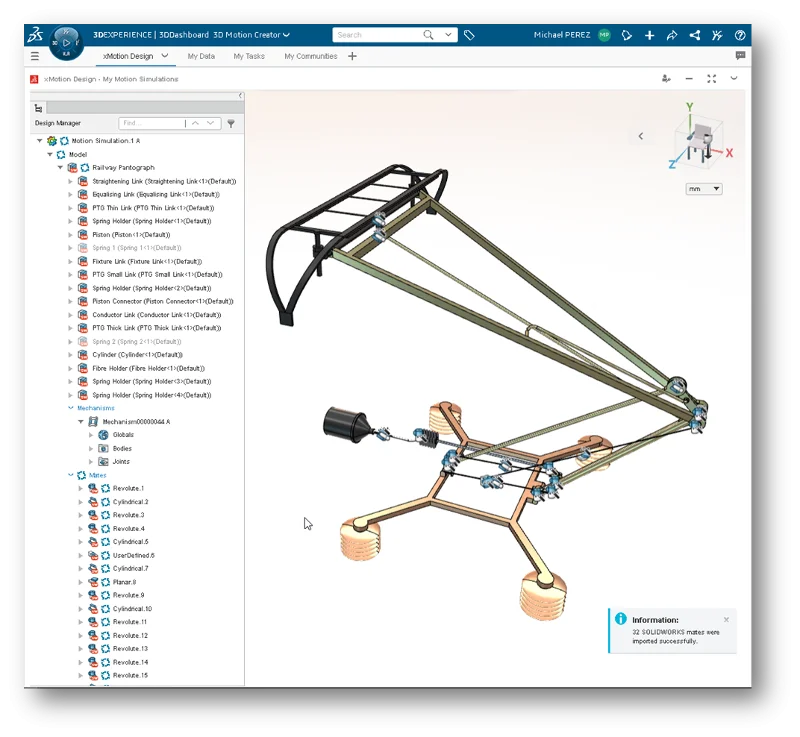Collapse the Mechanisms section

tap(70, 408)
